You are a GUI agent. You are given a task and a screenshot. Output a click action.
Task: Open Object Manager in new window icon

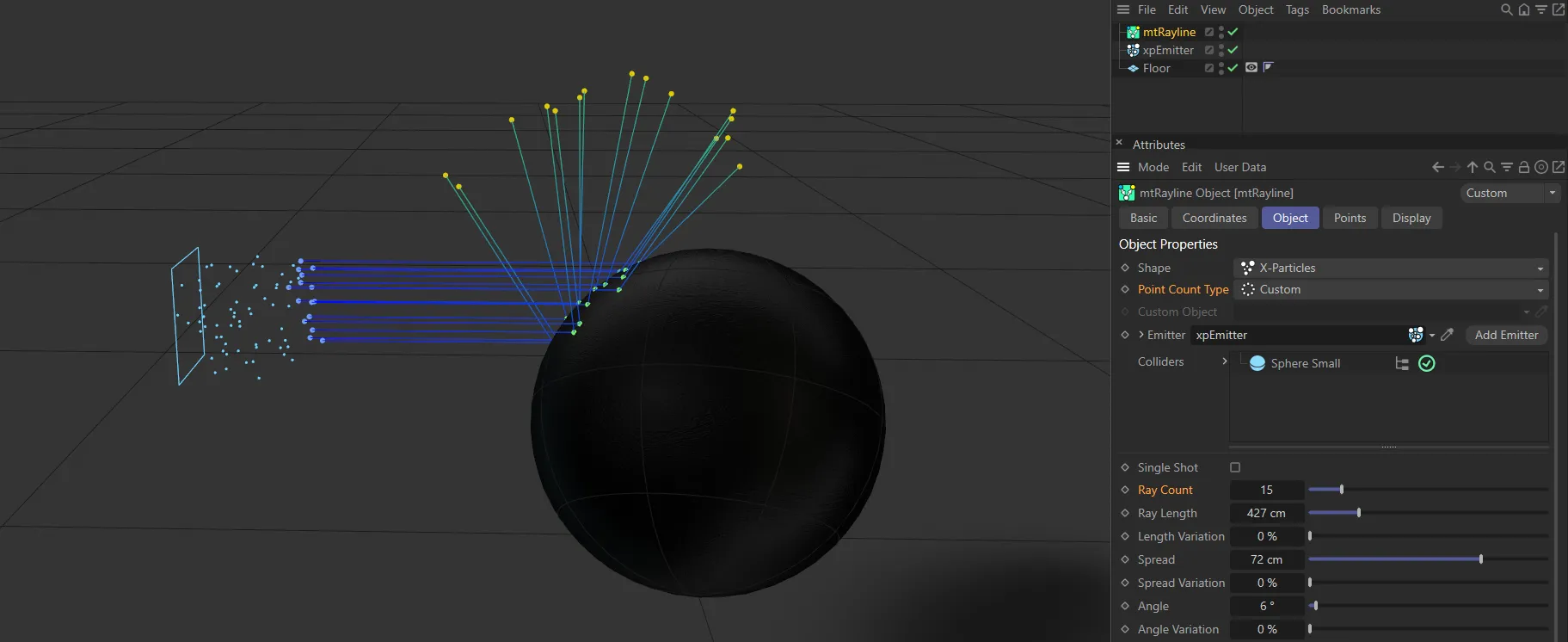(x=1559, y=9)
